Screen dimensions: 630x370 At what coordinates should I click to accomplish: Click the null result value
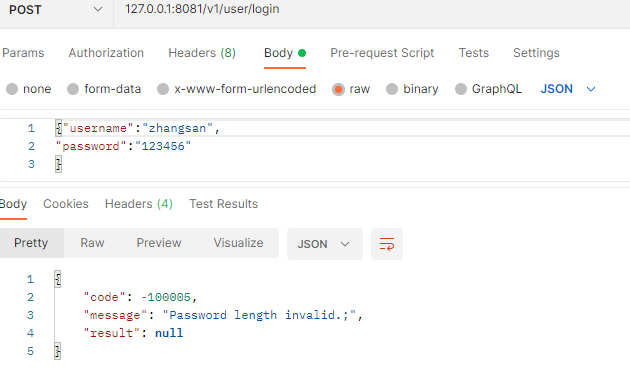pyautogui.click(x=169, y=333)
